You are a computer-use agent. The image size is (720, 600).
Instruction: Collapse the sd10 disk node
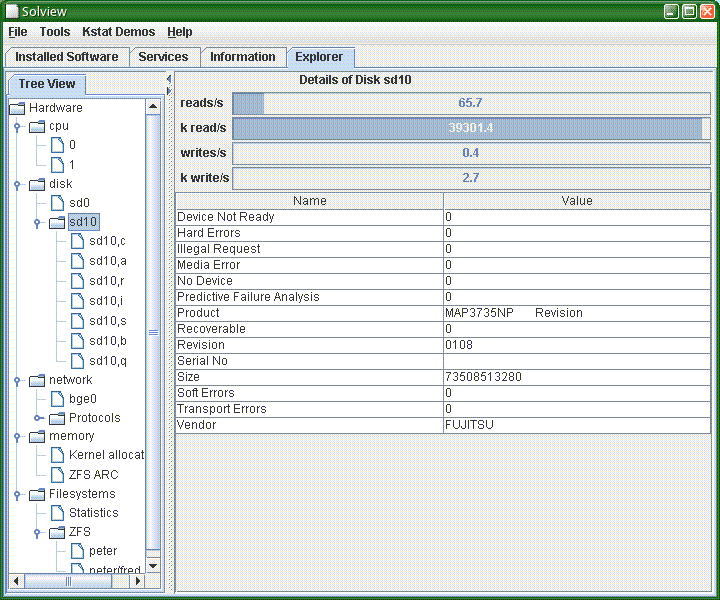tap(37, 222)
